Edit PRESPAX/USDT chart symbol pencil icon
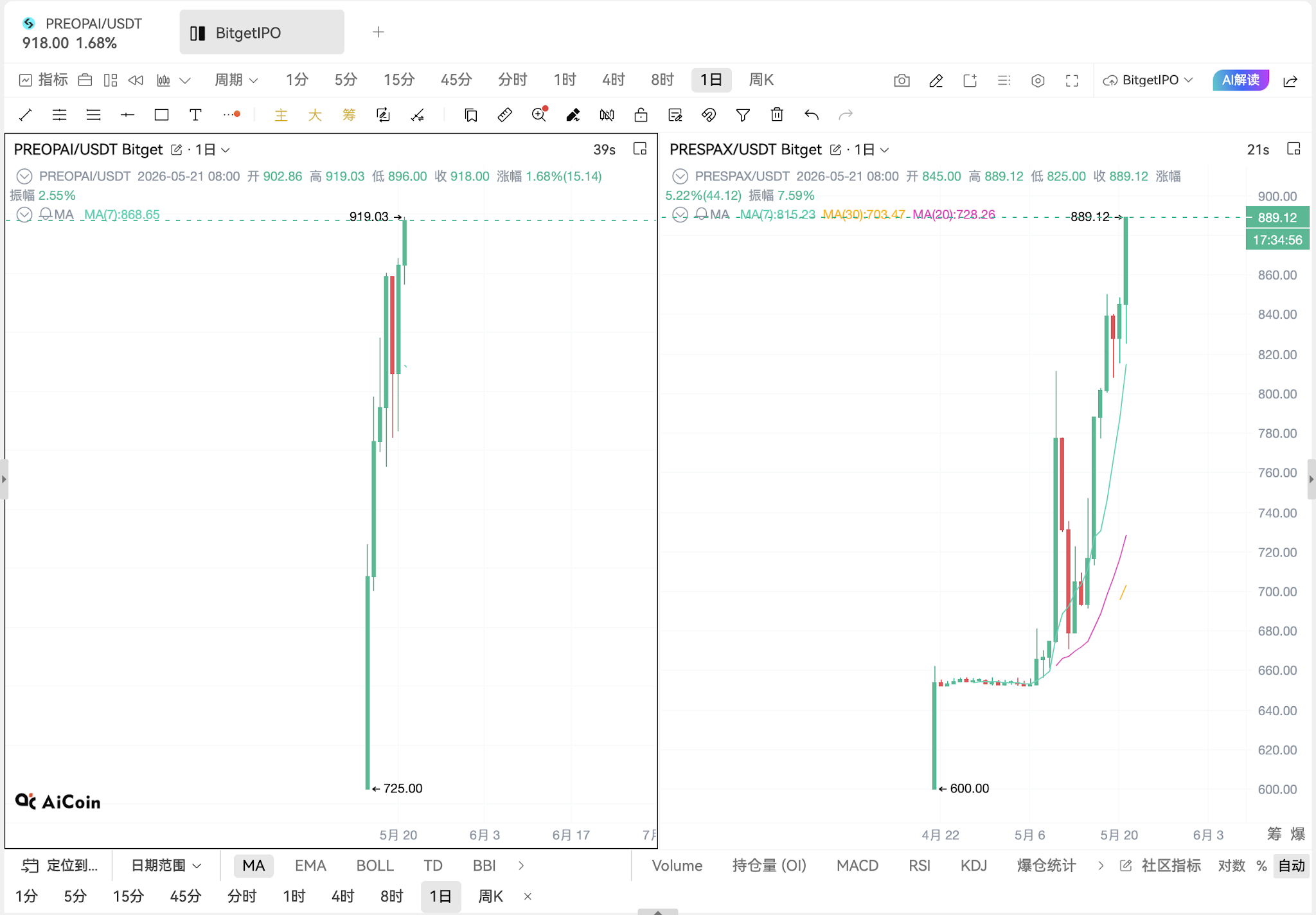Image resolution: width=1316 pixels, height=915 pixels. pos(835,150)
